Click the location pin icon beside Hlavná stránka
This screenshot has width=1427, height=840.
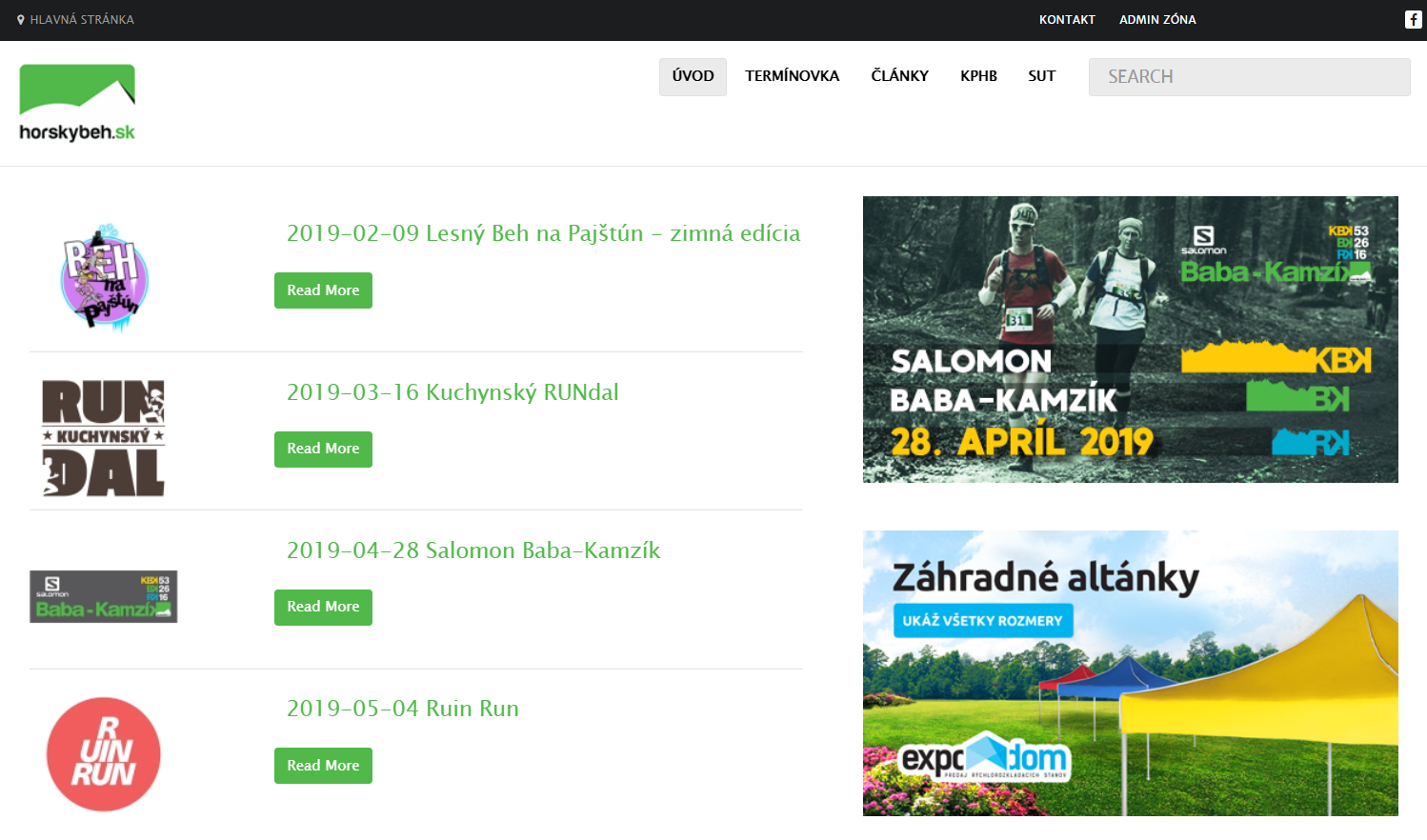(21, 19)
